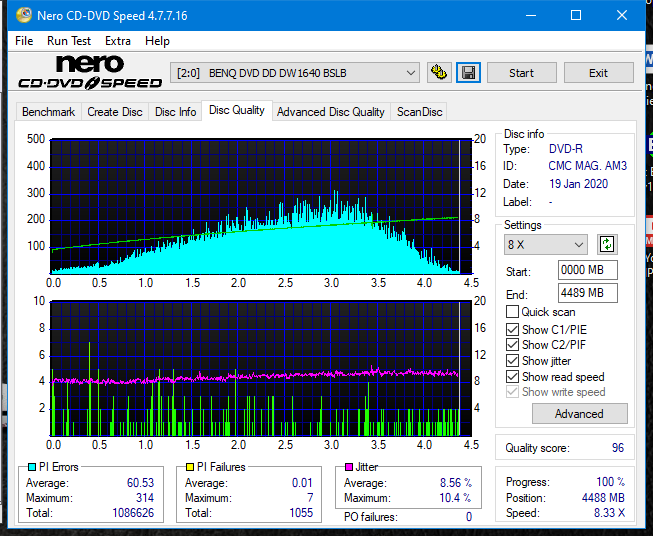
Task: Switch to the Benchmark tab
Action: tap(48, 112)
